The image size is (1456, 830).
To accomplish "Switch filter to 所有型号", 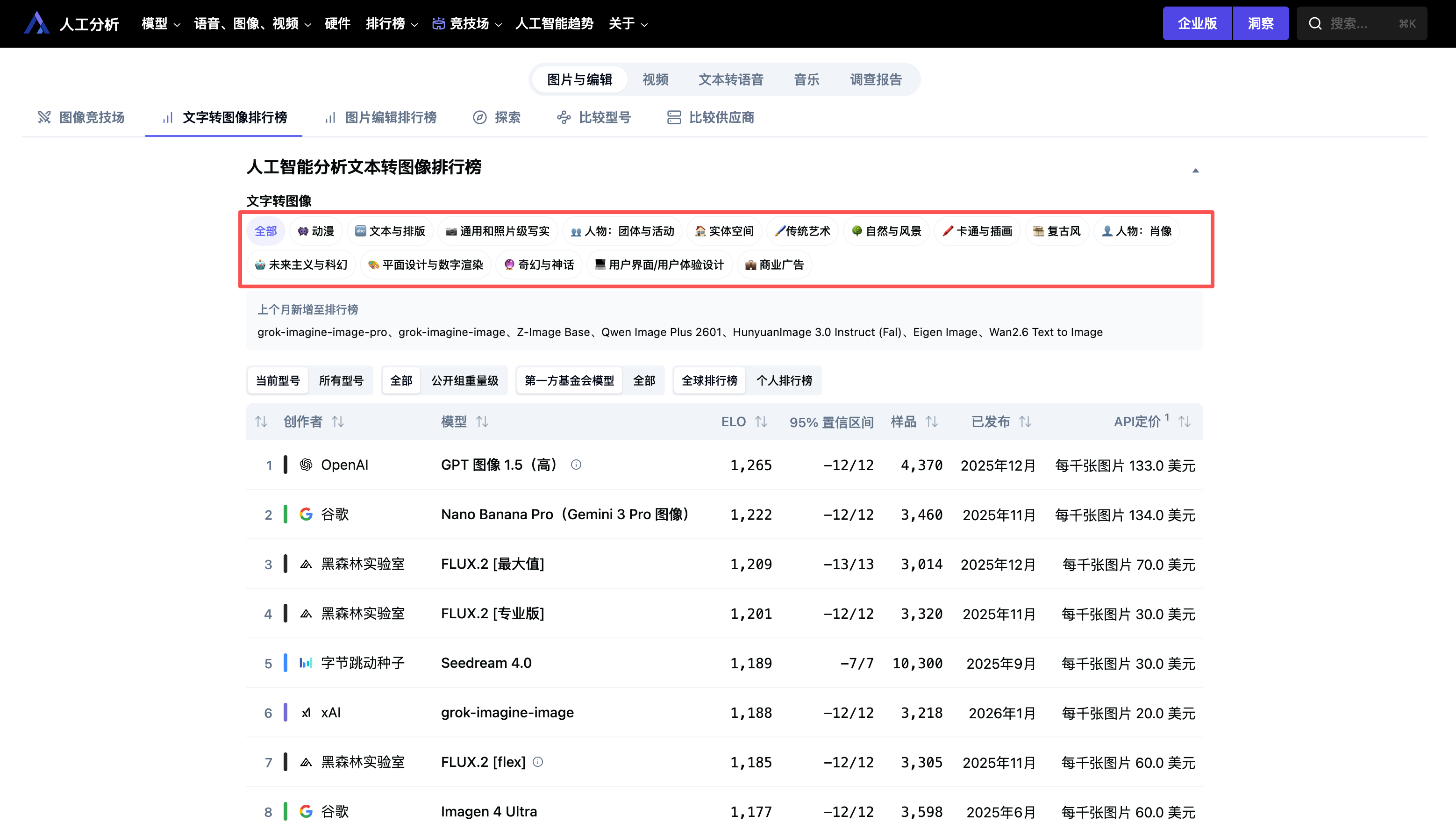I will pyautogui.click(x=341, y=380).
